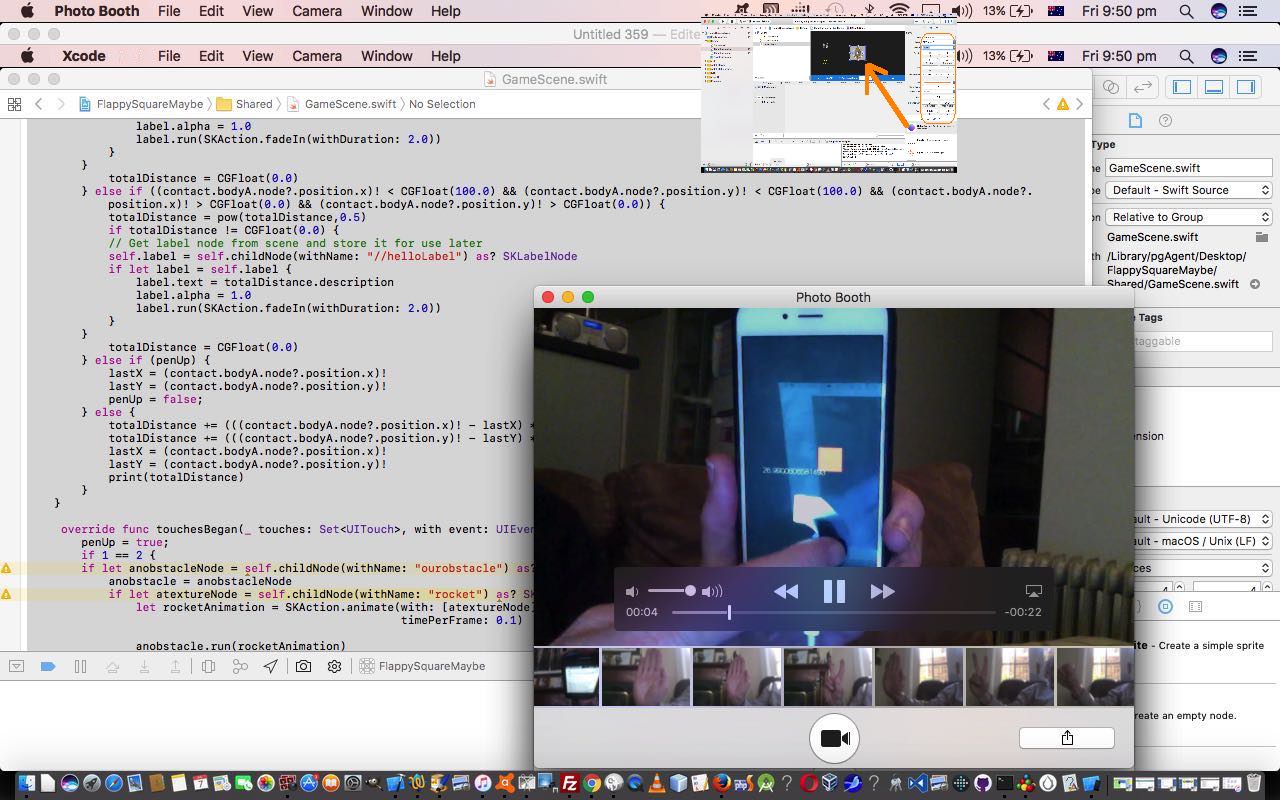
Task: Jump to previous issue arrow in Xcode
Action: coord(1046,104)
